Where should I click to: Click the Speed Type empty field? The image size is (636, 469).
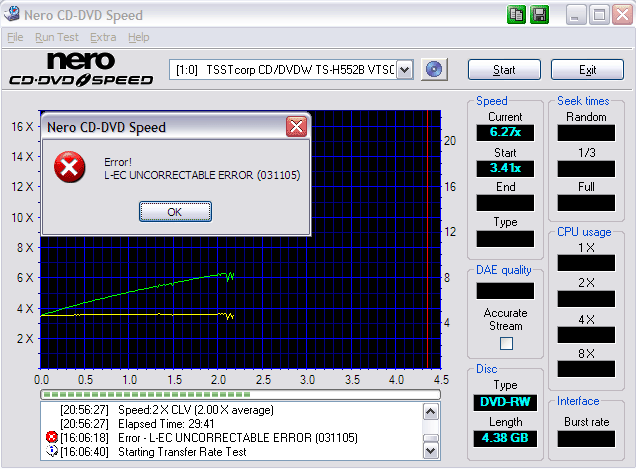coord(505,239)
